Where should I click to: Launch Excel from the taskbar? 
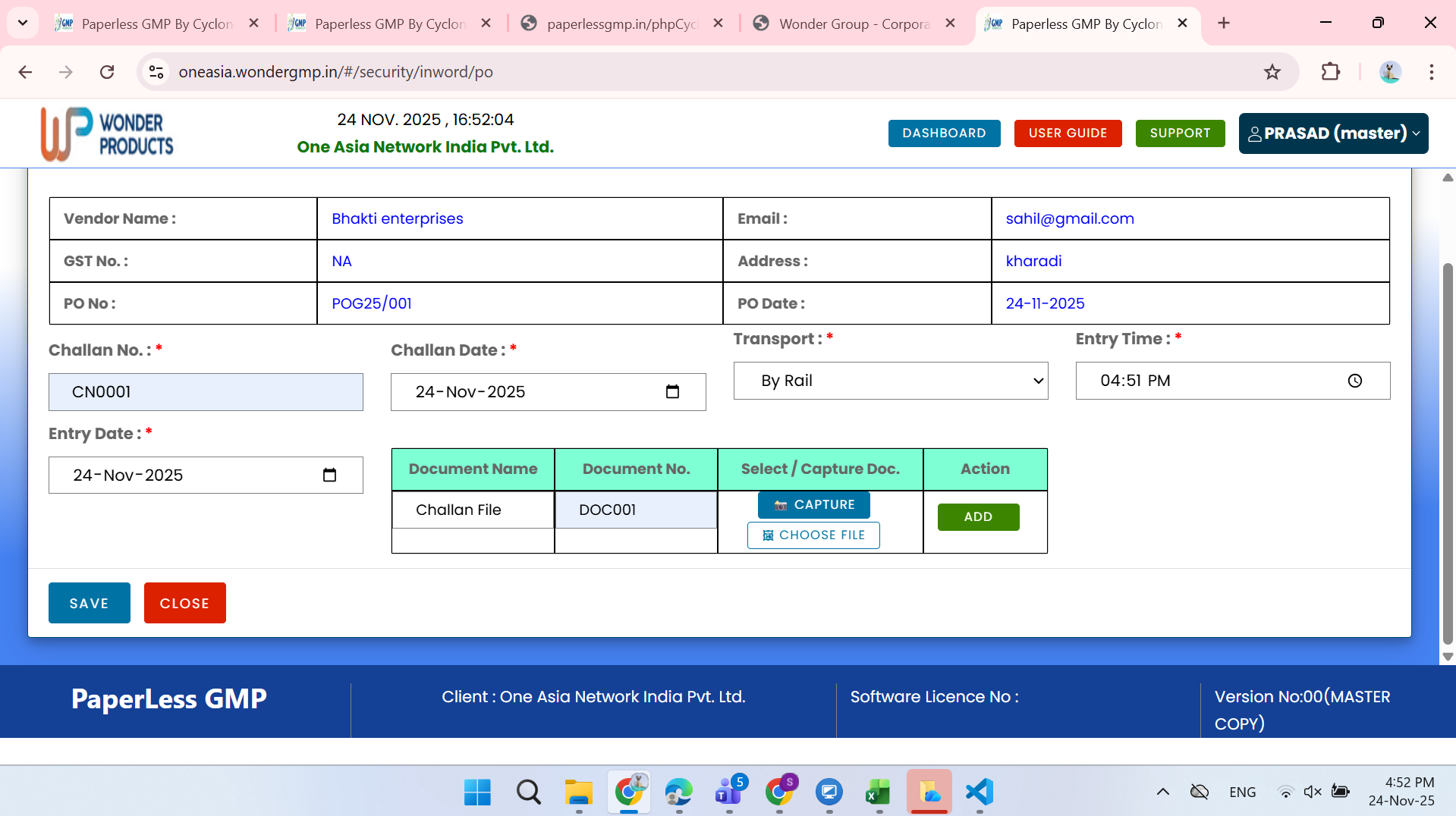pyautogui.click(x=878, y=792)
